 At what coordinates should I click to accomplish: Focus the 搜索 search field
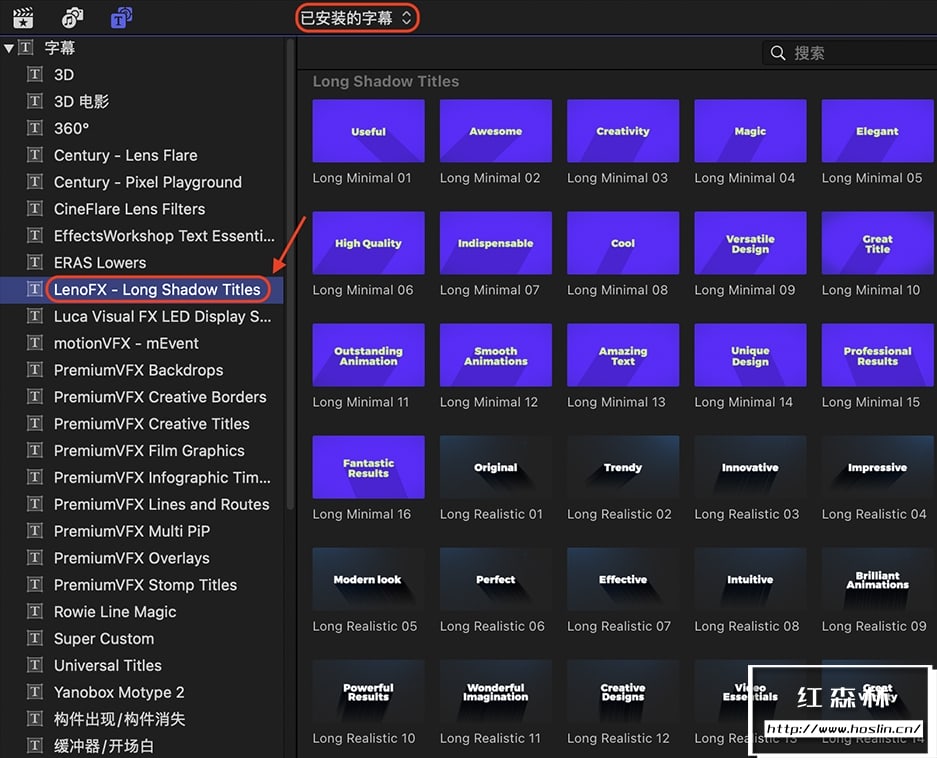(849, 53)
